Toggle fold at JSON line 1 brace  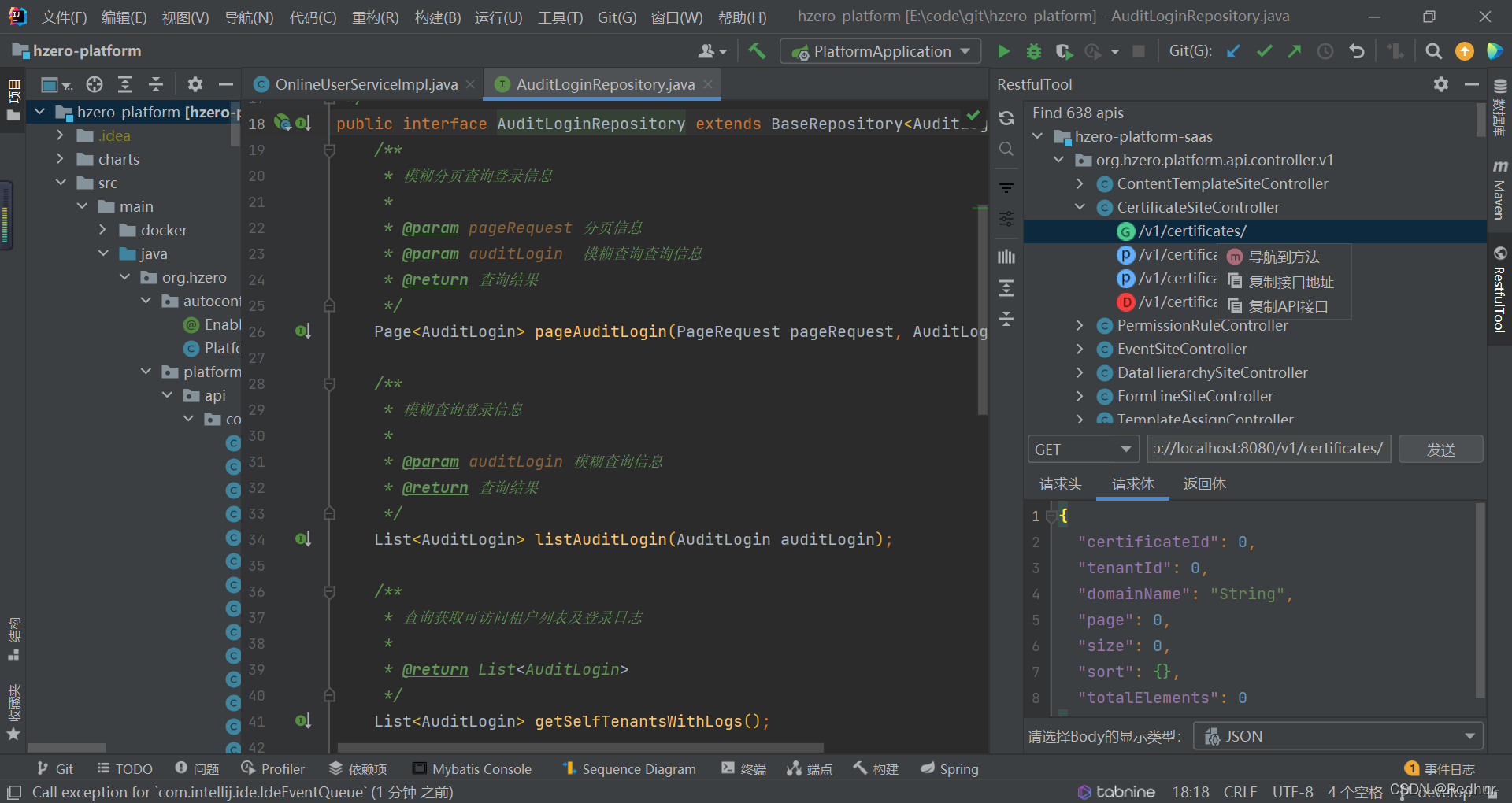pyautogui.click(x=1051, y=516)
